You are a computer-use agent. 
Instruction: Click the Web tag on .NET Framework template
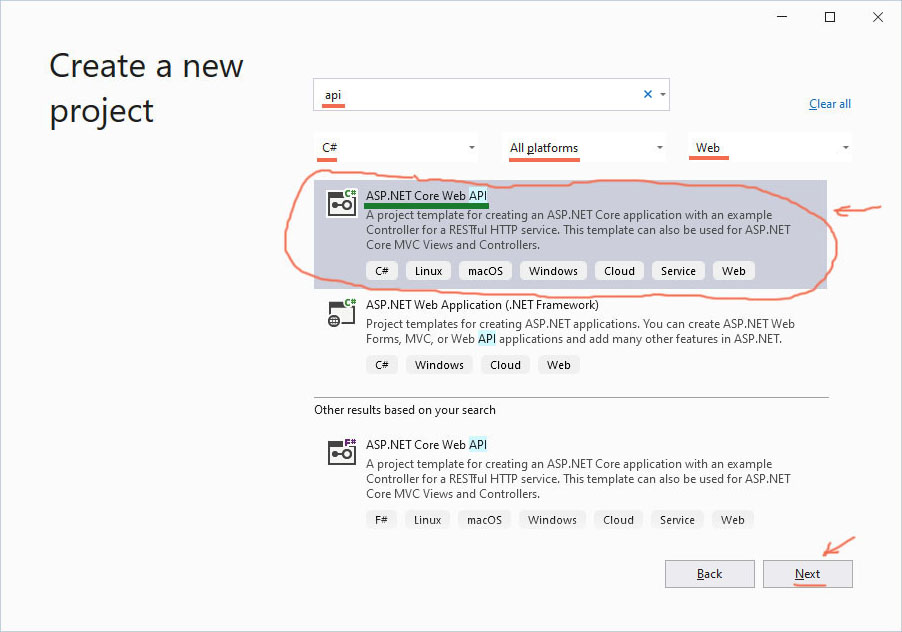tap(559, 365)
